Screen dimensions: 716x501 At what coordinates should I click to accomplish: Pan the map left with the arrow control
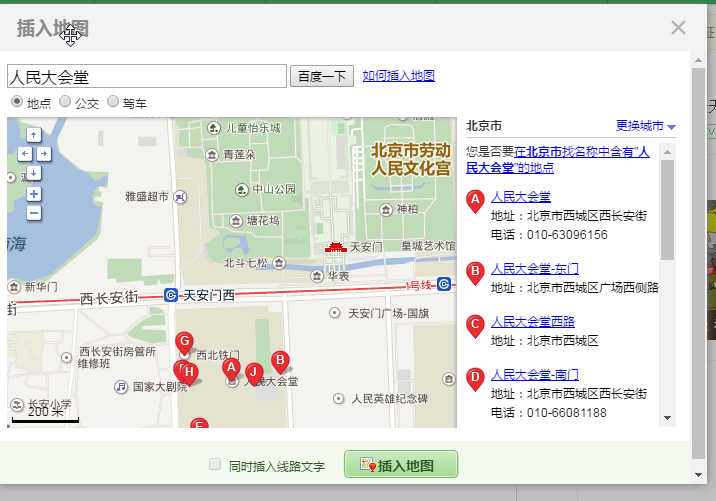(25, 153)
